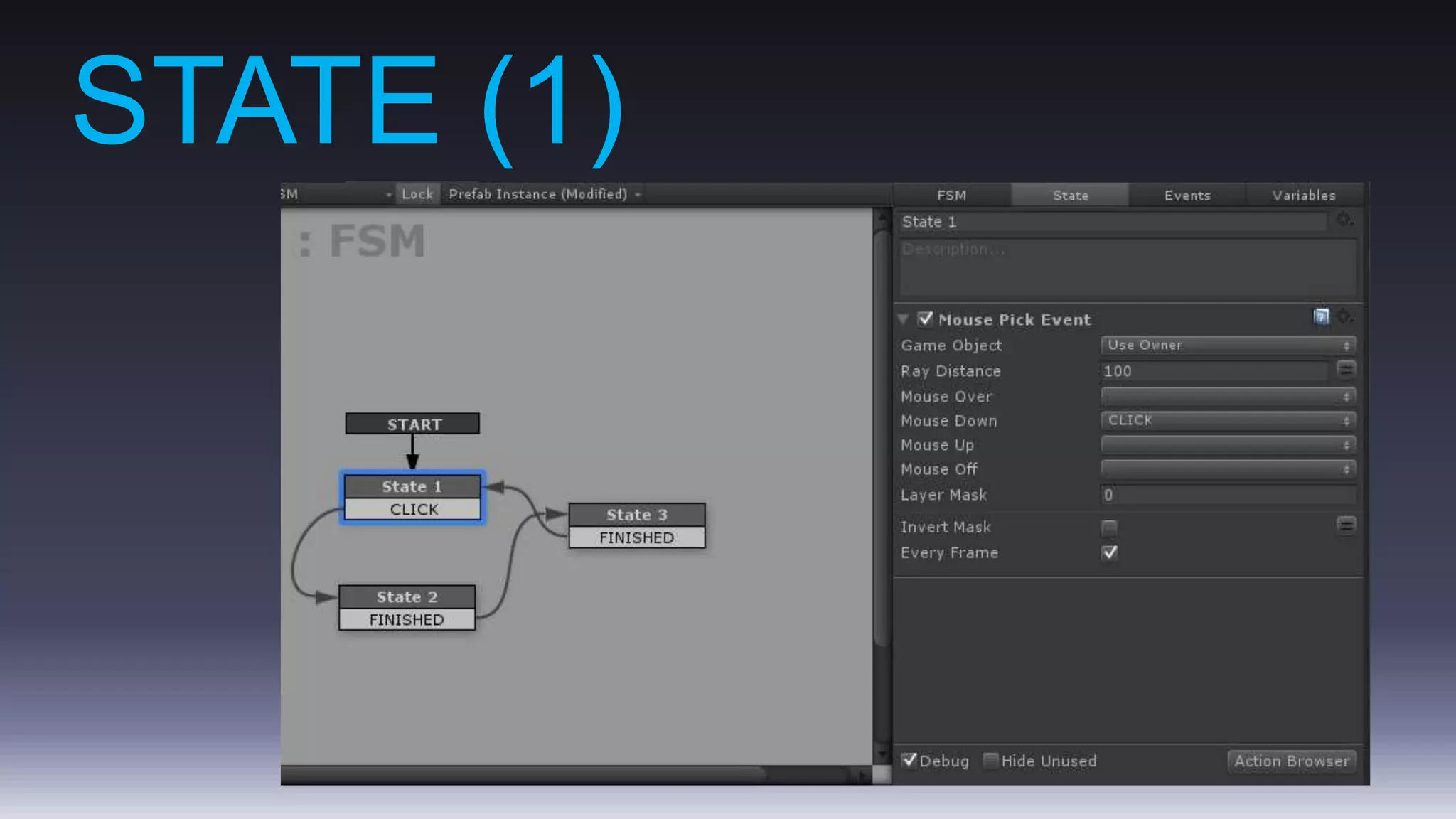Open the Mouse Down CLICK event dropdown
The width and height of the screenshot is (1456, 819).
coord(1228,421)
